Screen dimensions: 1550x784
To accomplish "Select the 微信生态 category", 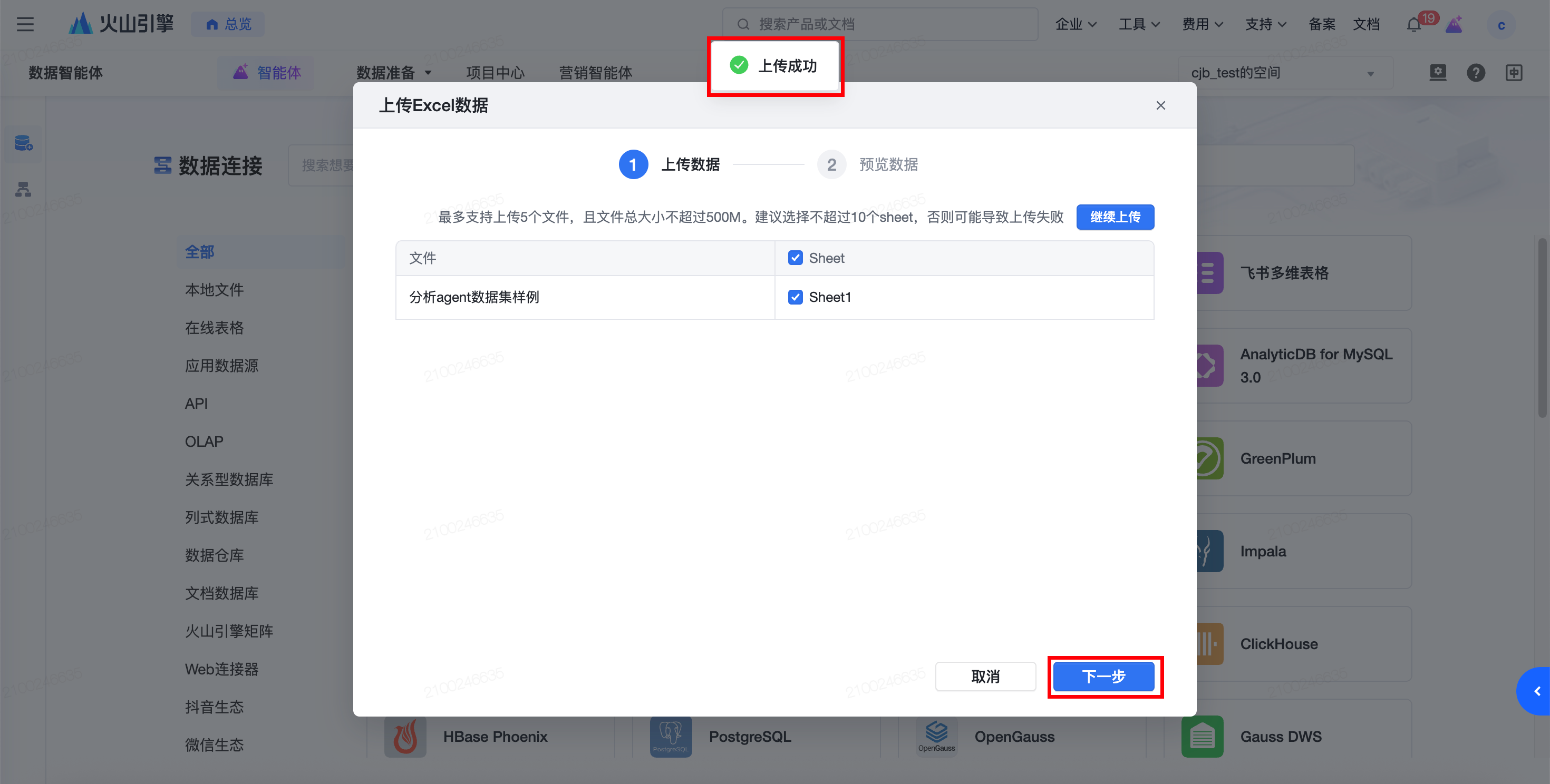I will pyautogui.click(x=214, y=745).
